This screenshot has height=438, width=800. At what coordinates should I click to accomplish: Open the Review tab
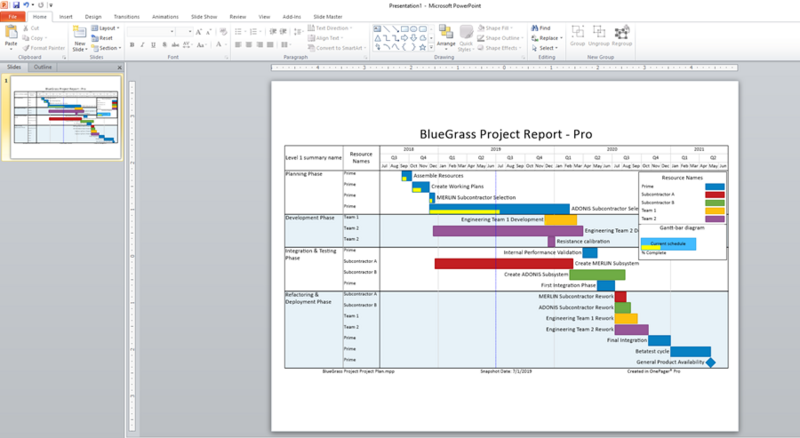(238, 17)
